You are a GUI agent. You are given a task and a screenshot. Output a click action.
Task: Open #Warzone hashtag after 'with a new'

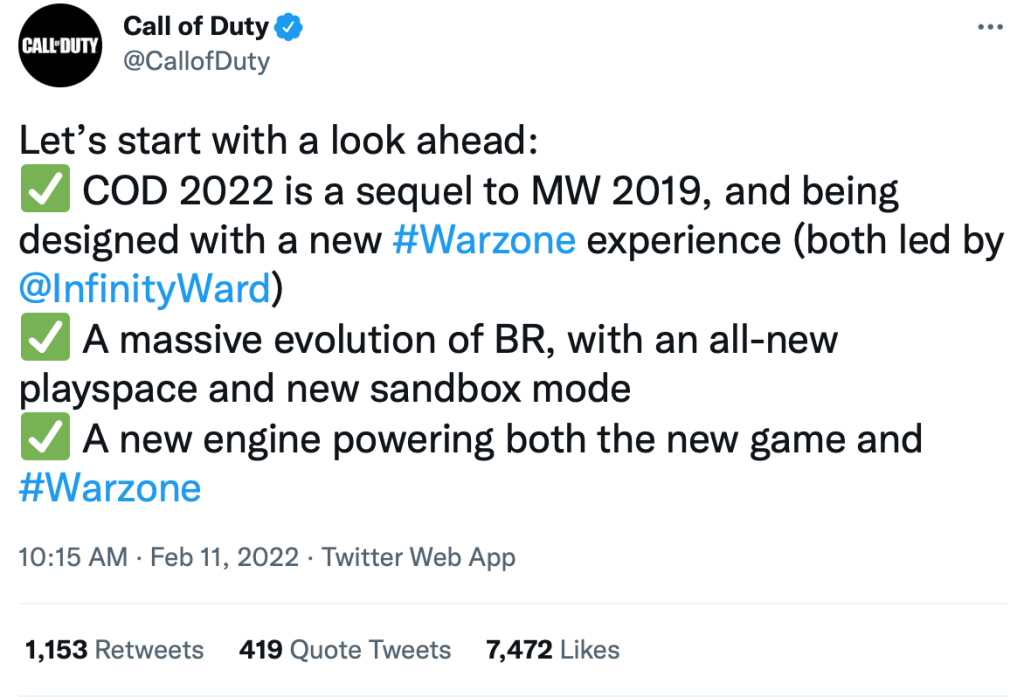[x=484, y=242]
